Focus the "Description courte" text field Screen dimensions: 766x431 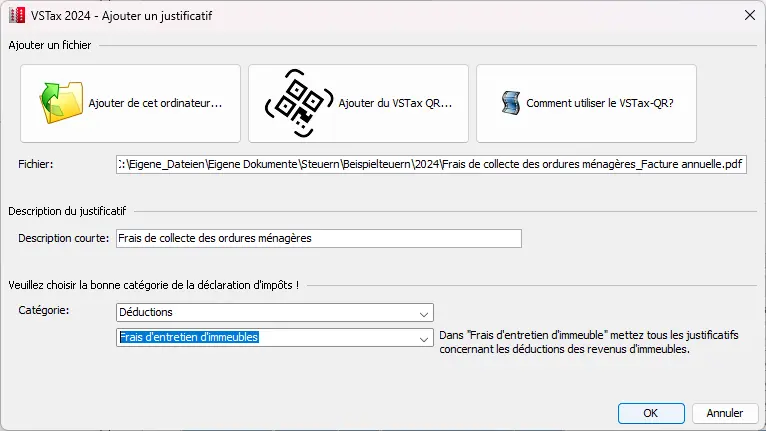[319, 238]
